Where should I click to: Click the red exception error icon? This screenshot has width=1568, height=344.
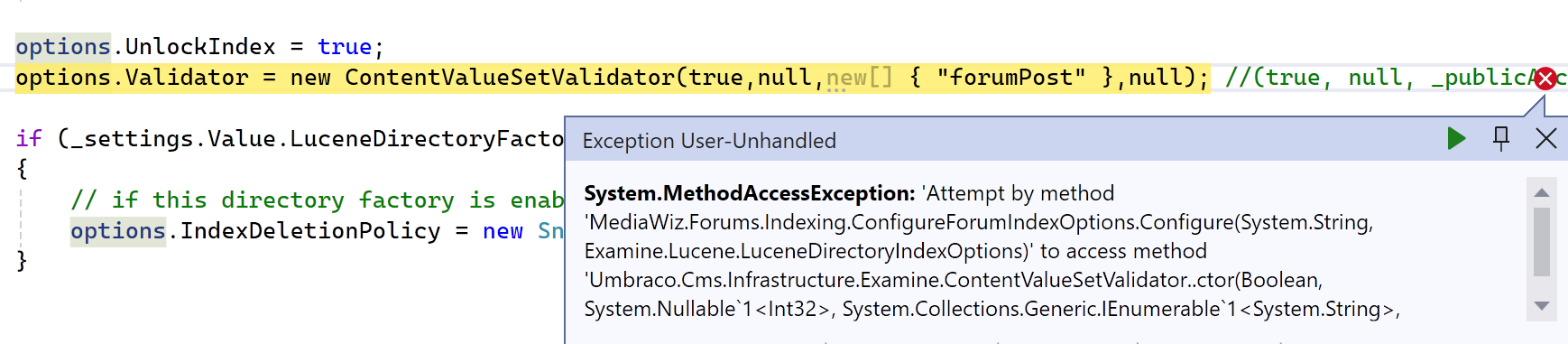[x=1545, y=79]
